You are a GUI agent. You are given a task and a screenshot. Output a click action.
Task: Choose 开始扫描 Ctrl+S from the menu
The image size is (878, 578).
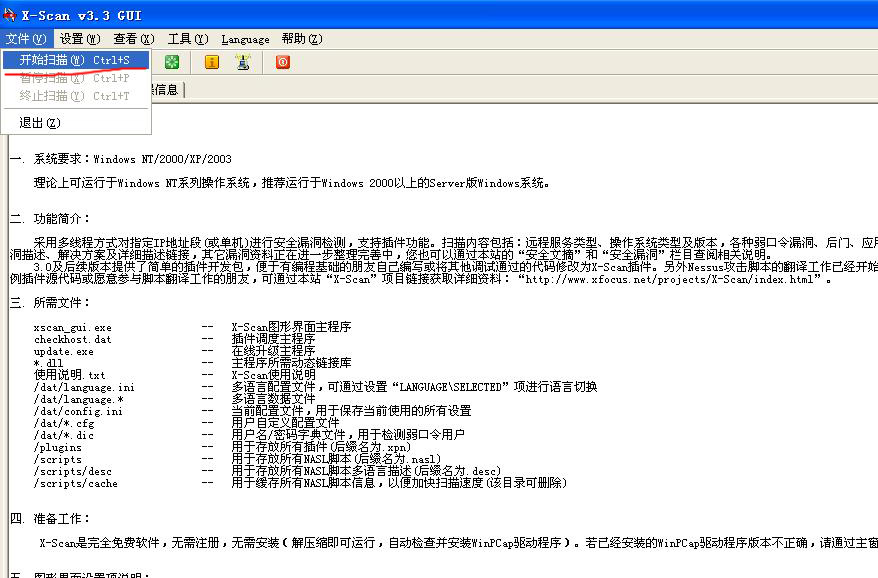coord(76,59)
